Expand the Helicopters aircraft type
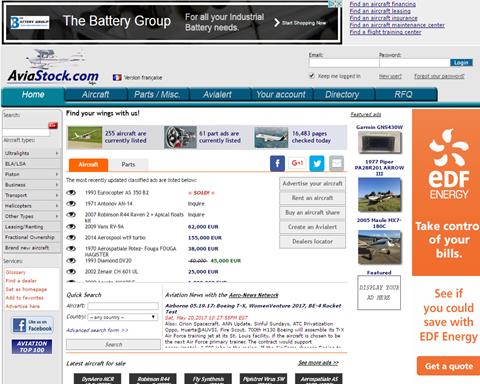480x384 pixels. point(32,206)
